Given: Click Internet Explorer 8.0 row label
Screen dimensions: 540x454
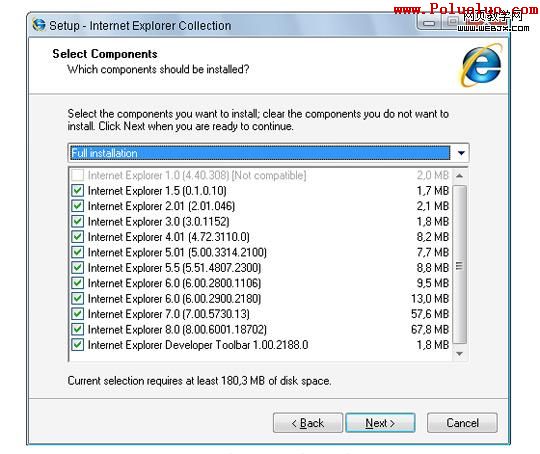Looking at the screenshot, I should [177, 329].
